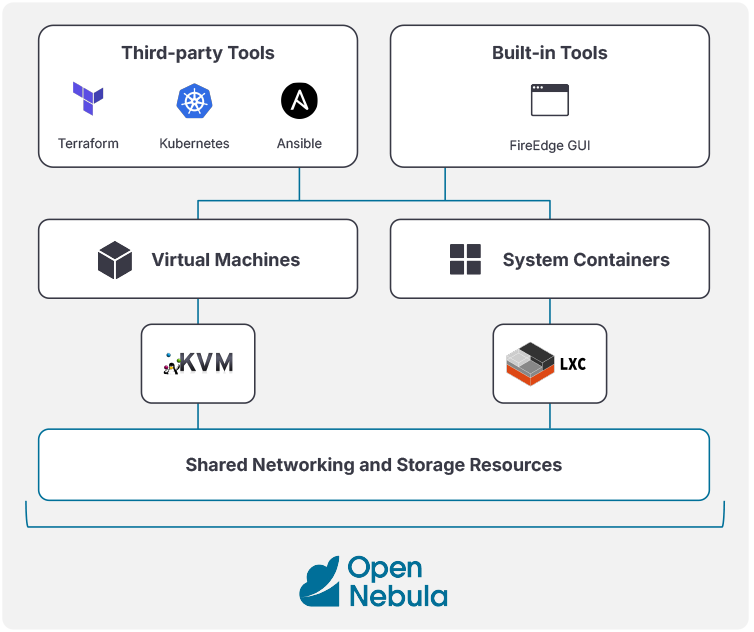754x632 pixels.
Task: Click the KVM logo box
Action: coord(198,364)
